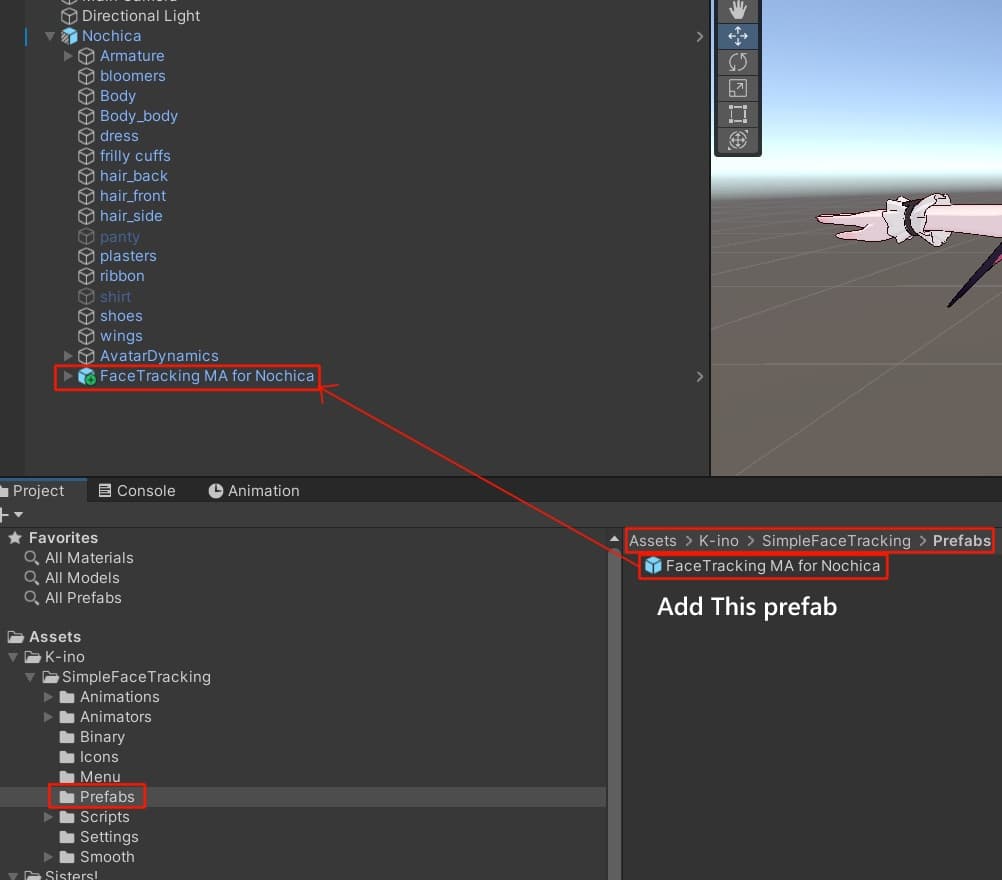Select the Rect transform tool
Image resolution: width=1002 pixels, height=880 pixels.
[737, 114]
